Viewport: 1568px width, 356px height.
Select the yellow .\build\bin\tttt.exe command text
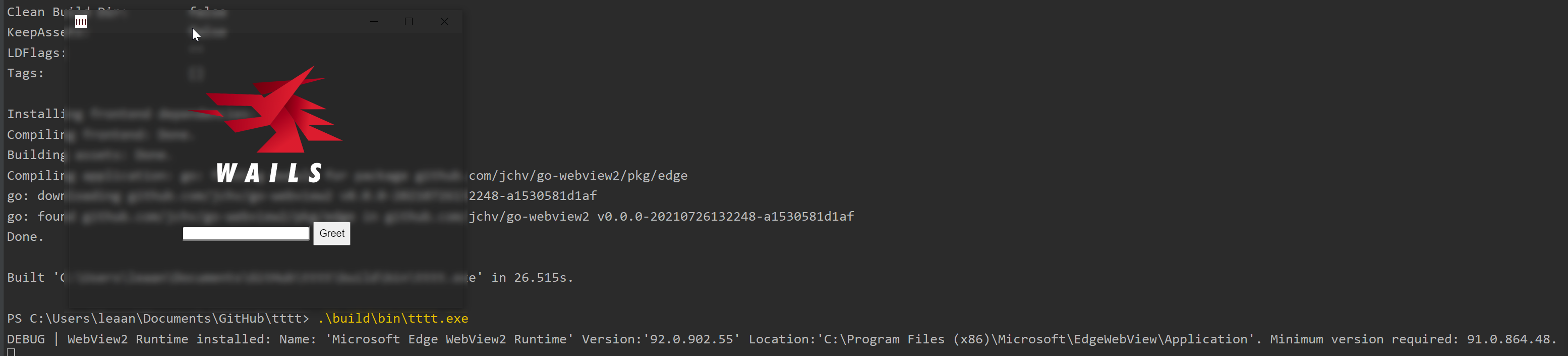392,318
